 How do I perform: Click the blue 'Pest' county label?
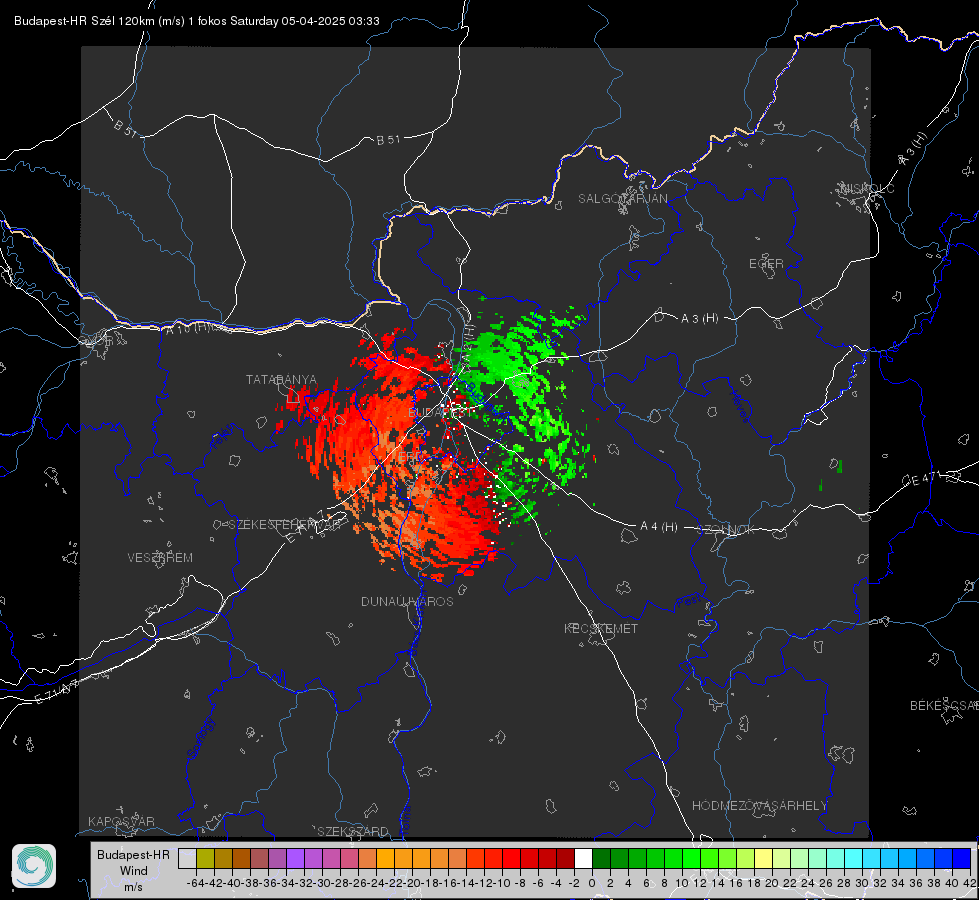688,602
